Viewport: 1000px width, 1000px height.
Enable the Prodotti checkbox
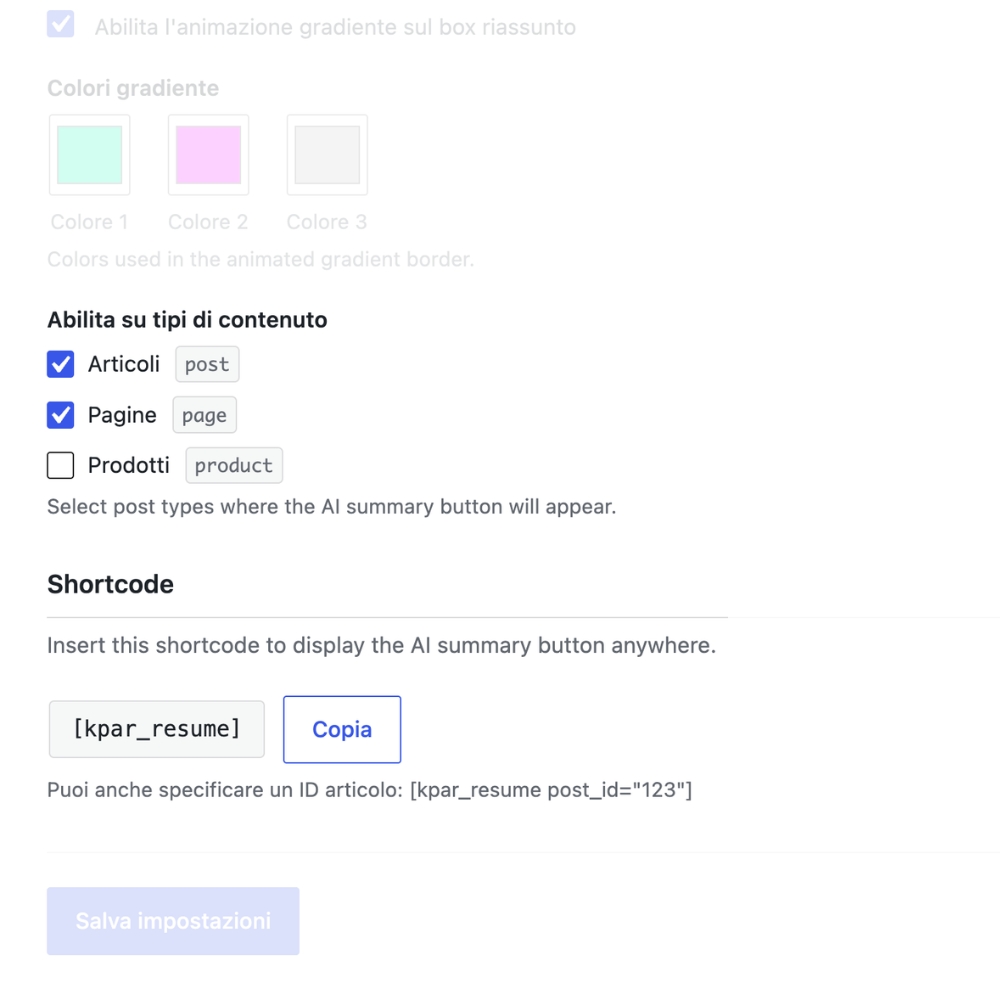coord(61,466)
